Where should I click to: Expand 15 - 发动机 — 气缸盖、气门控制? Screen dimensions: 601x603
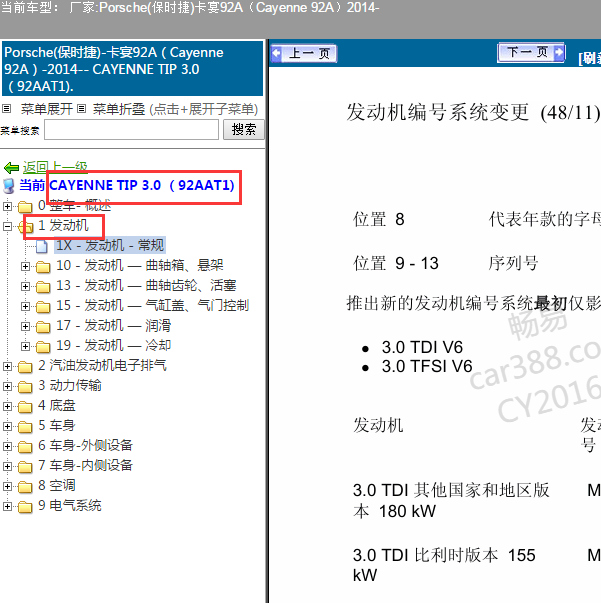pyautogui.click(x=25, y=306)
